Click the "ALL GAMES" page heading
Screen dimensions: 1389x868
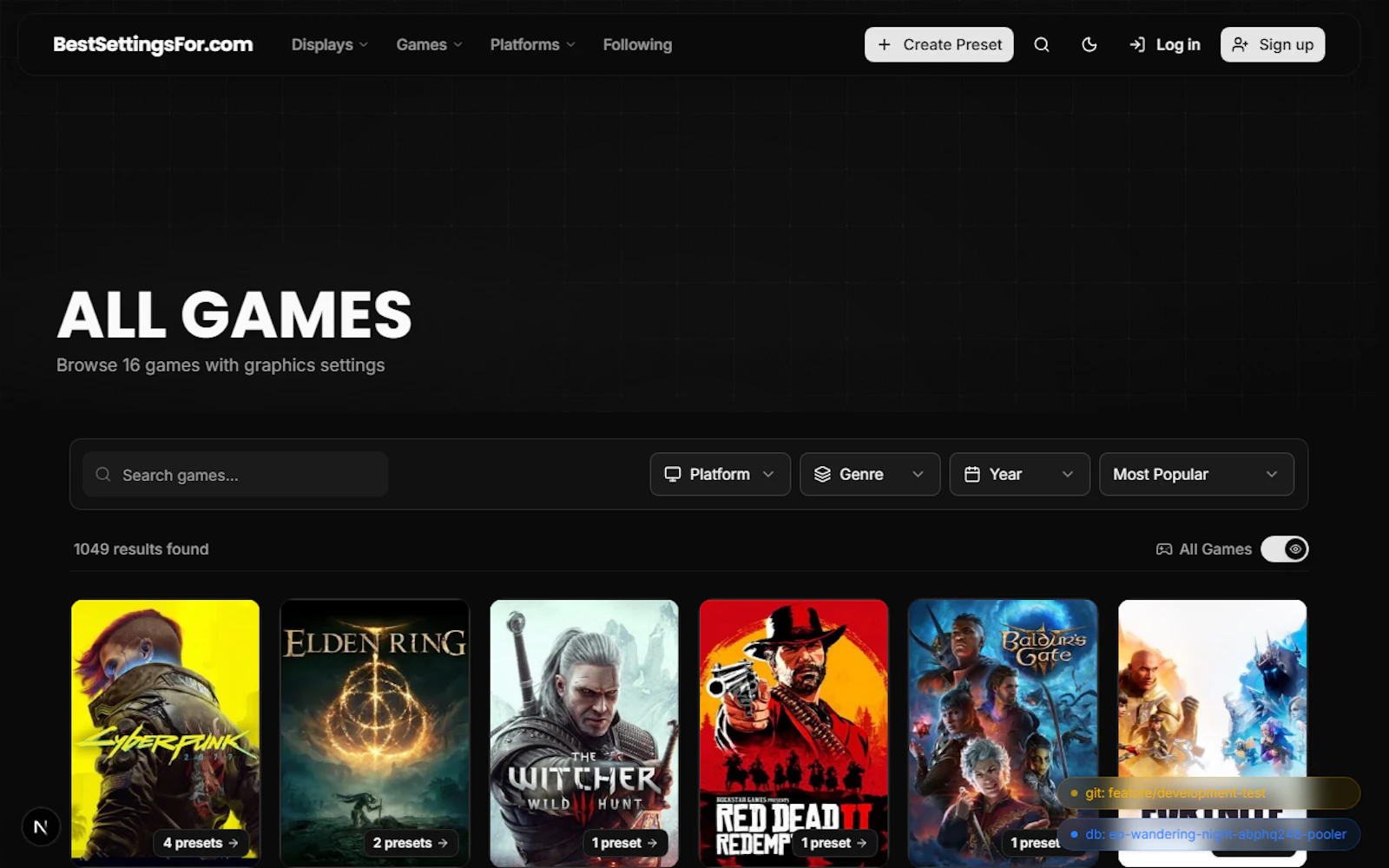[x=234, y=314]
